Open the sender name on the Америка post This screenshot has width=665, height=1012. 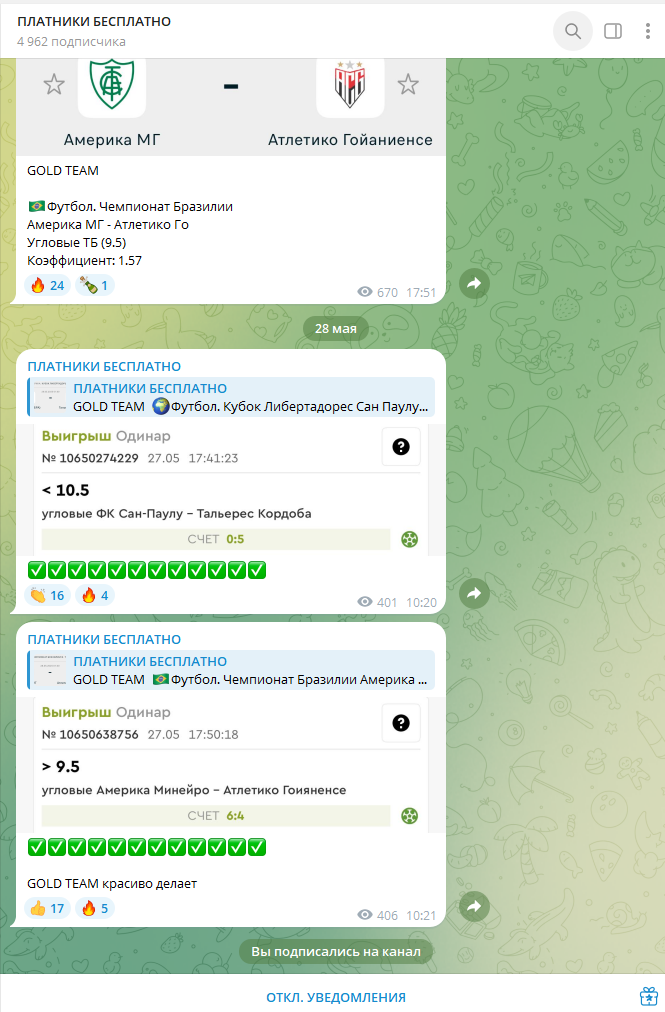tap(104, 639)
